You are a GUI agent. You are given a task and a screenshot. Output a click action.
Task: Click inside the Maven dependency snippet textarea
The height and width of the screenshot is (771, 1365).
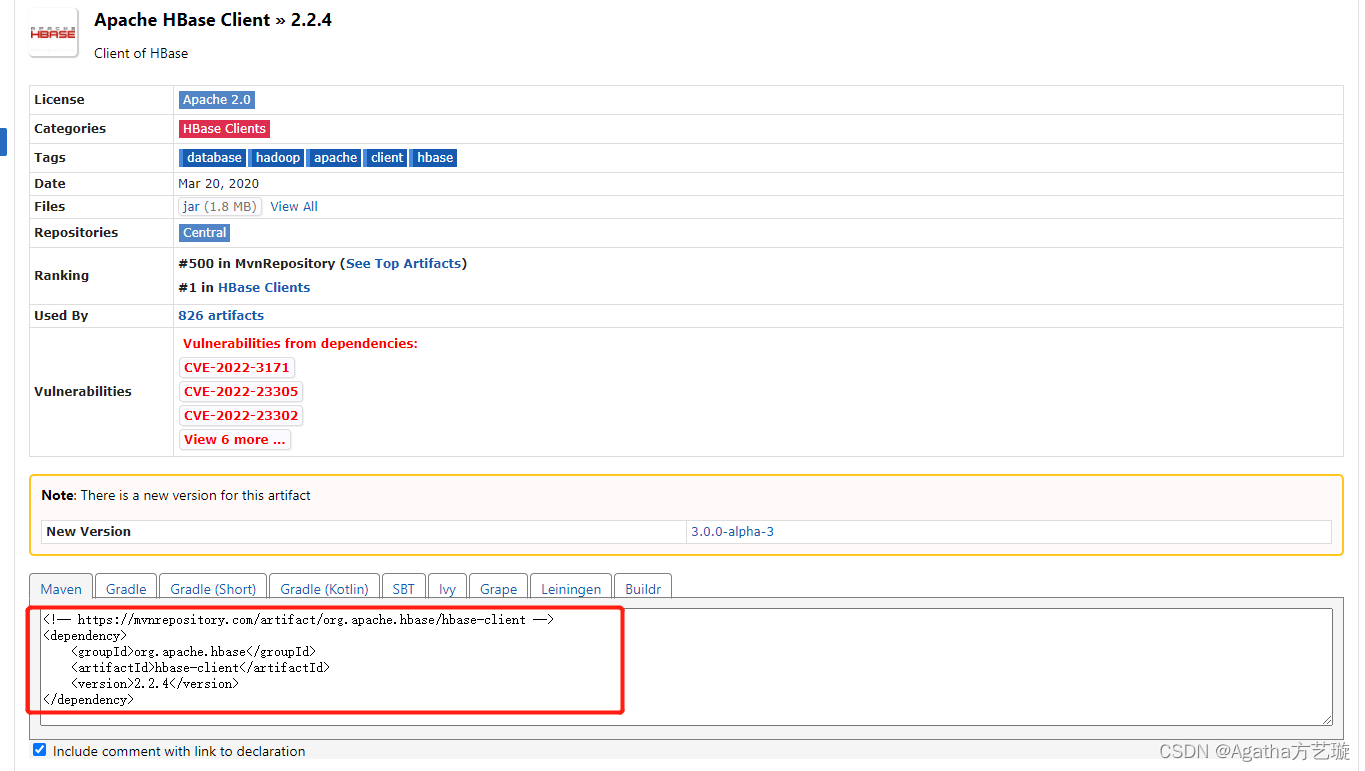tap(686, 666)
